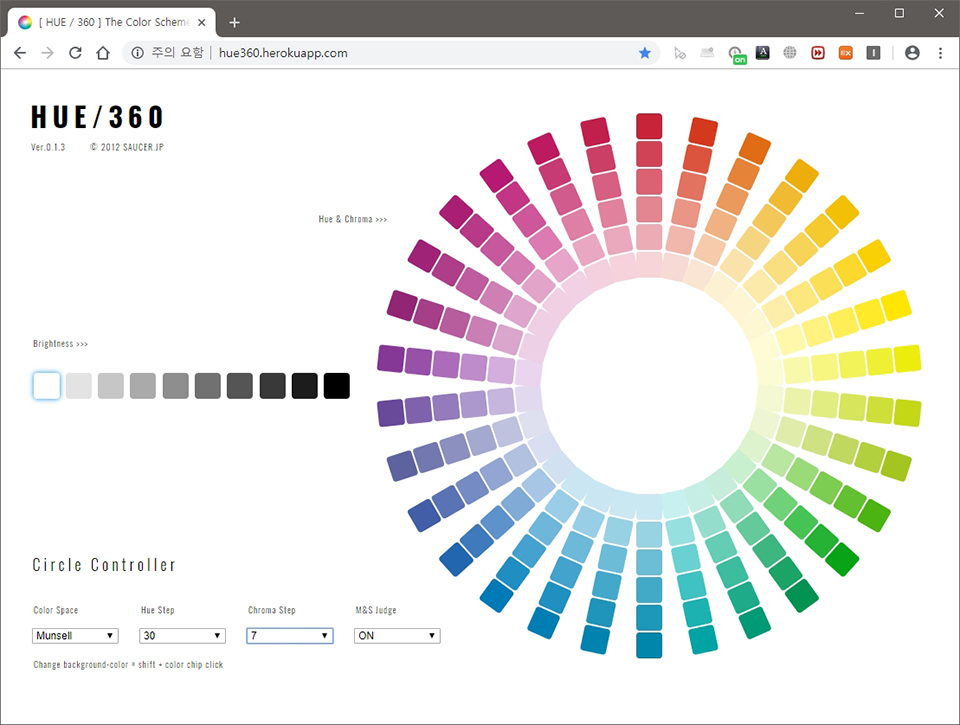This screenshot has height=725, width=960.
Task: Click the forward navigation arrow
Action: click(x=47, y=53)
